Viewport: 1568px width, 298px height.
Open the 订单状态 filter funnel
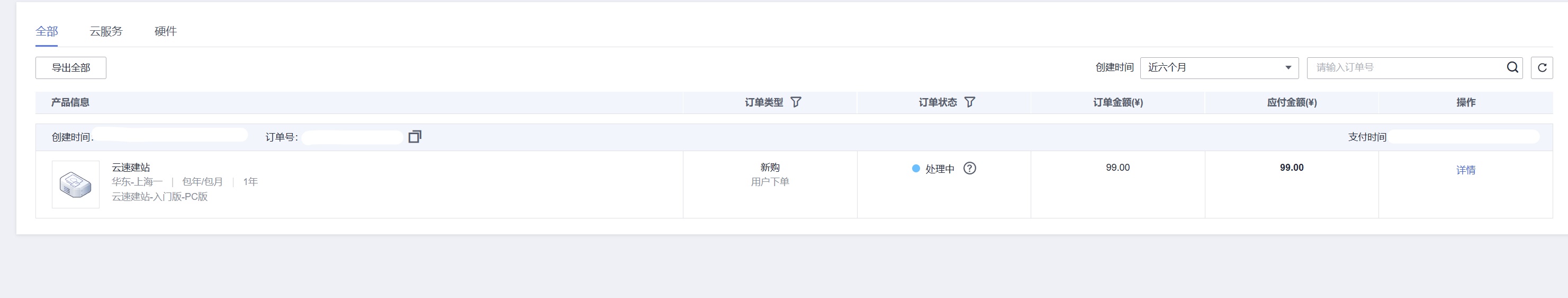tap(970, 102)
